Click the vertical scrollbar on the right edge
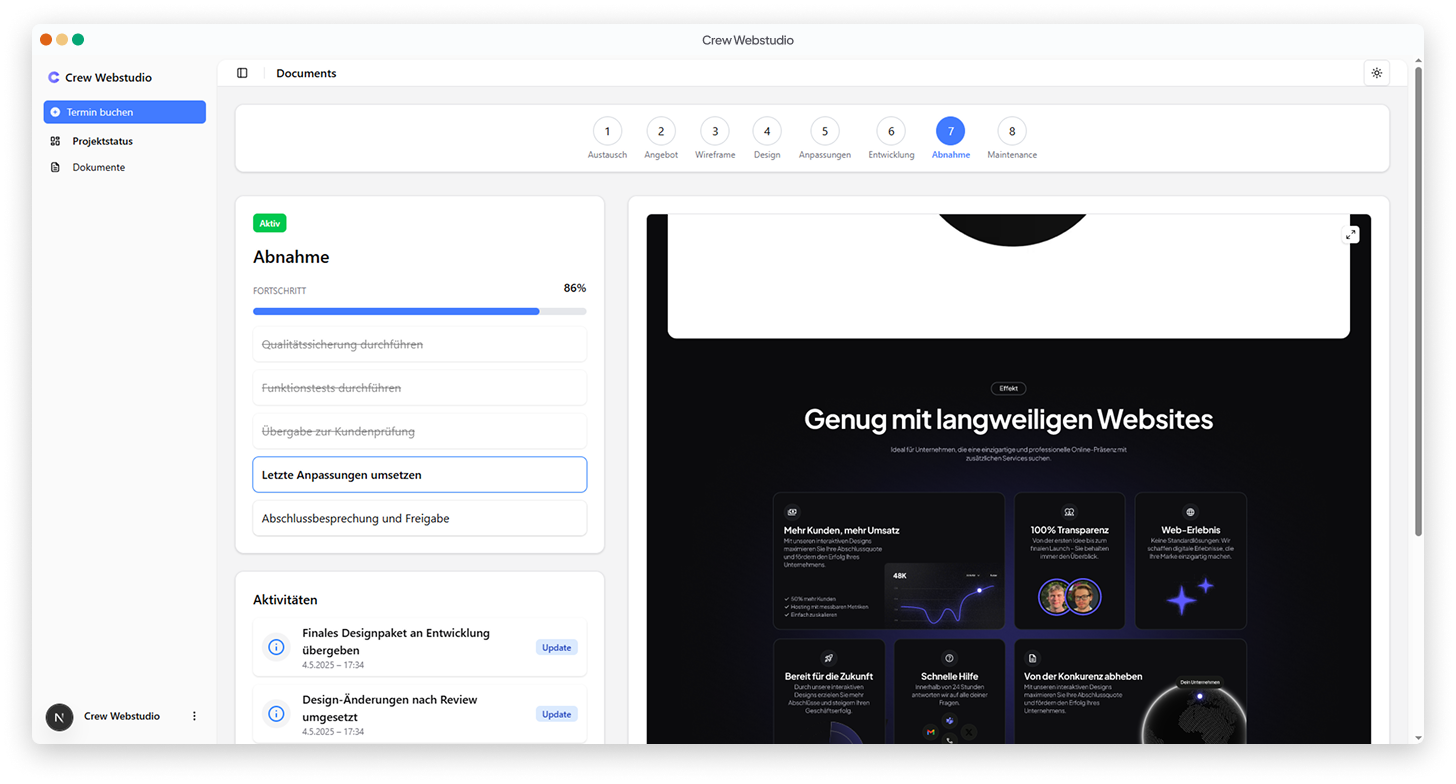 pyautogui.click(x=1420, y=300)
